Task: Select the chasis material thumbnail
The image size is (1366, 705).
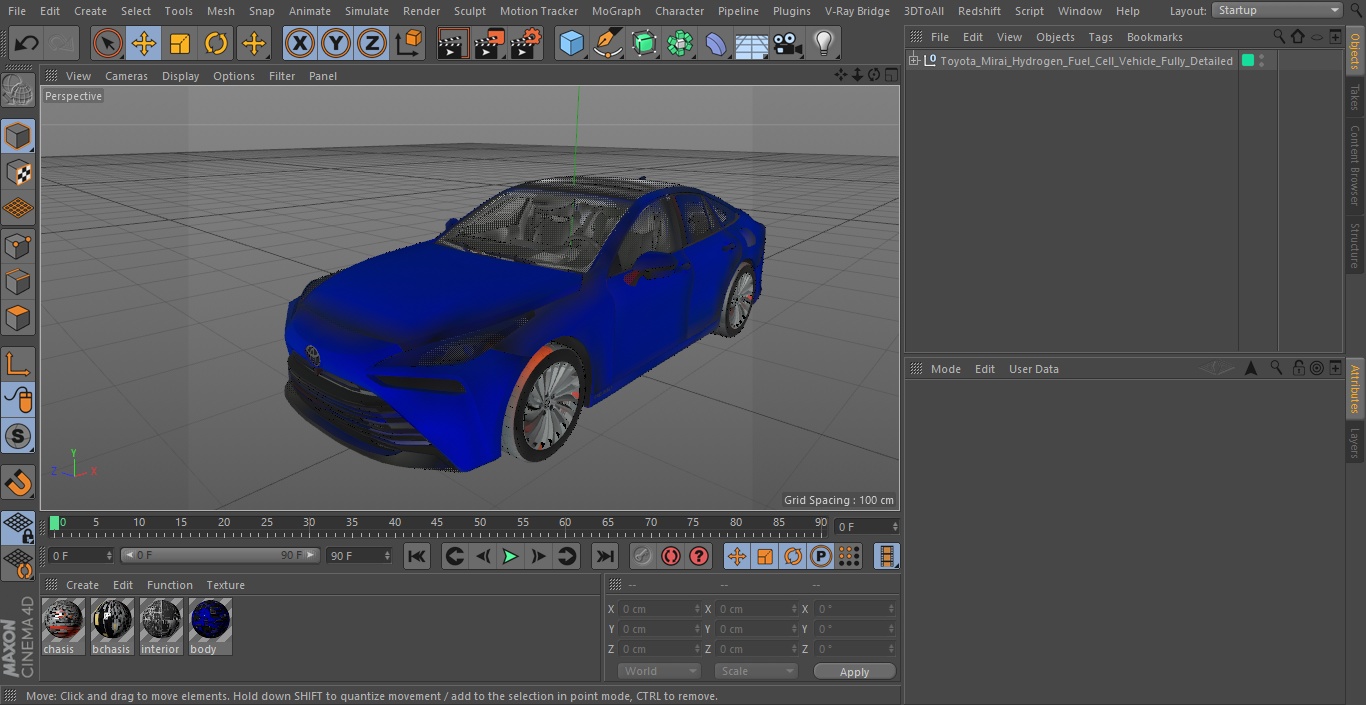Action: point(63,627)
